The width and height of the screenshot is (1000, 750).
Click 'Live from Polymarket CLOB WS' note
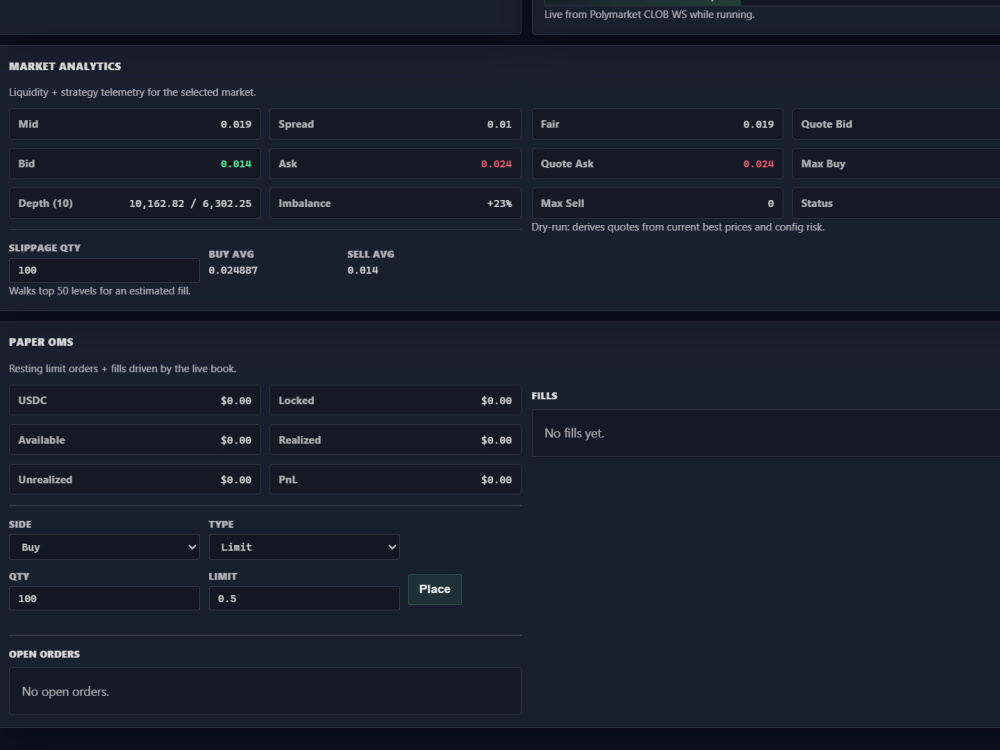click(649, 14)
